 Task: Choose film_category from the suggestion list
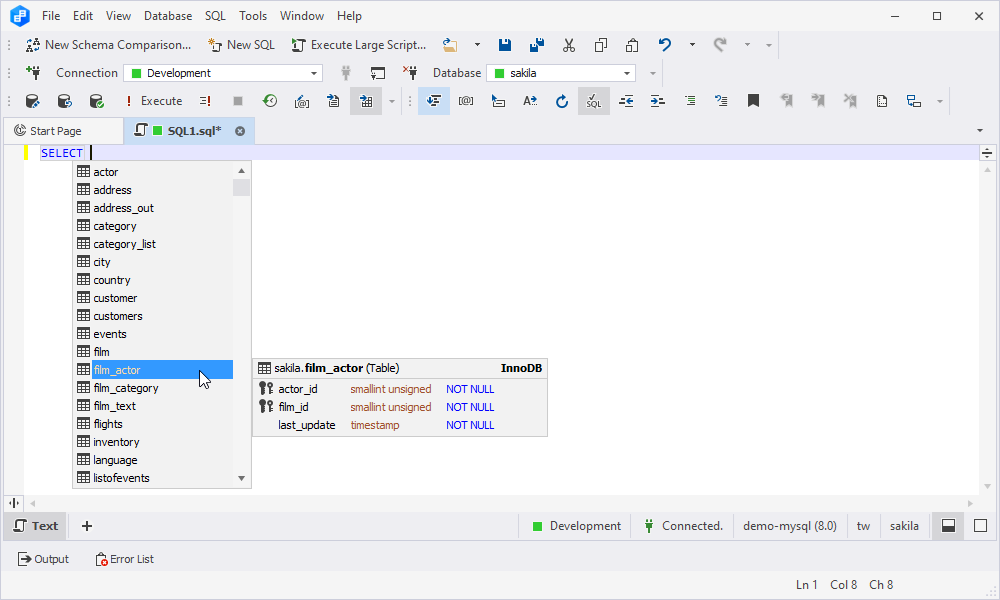tap(154, 388)
